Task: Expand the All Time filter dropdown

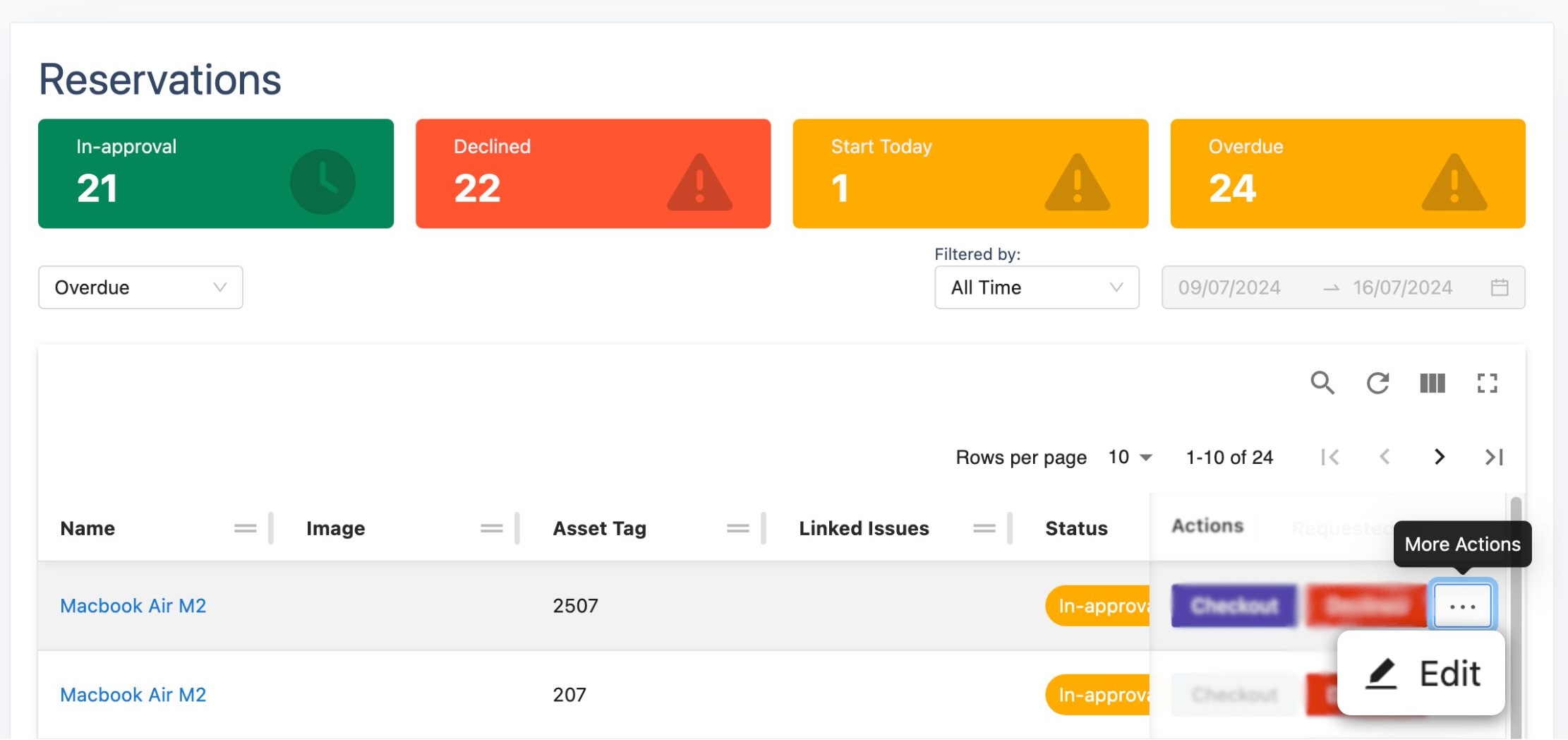Action: (1036, 287)
